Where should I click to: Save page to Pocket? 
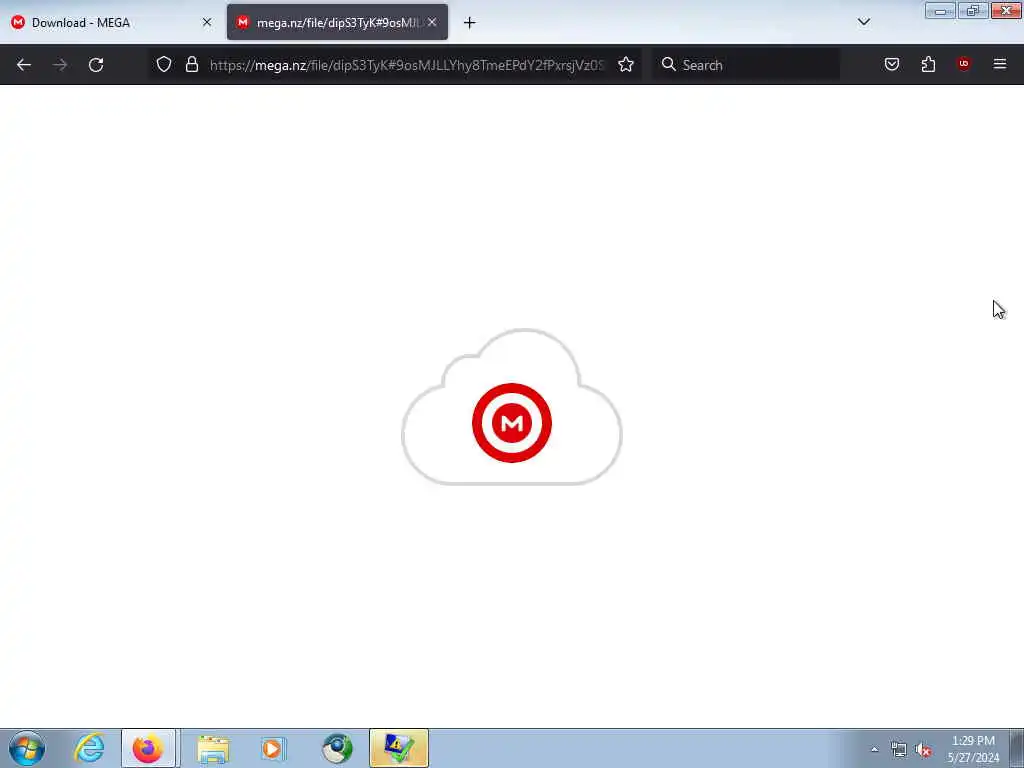coord(892,64)
